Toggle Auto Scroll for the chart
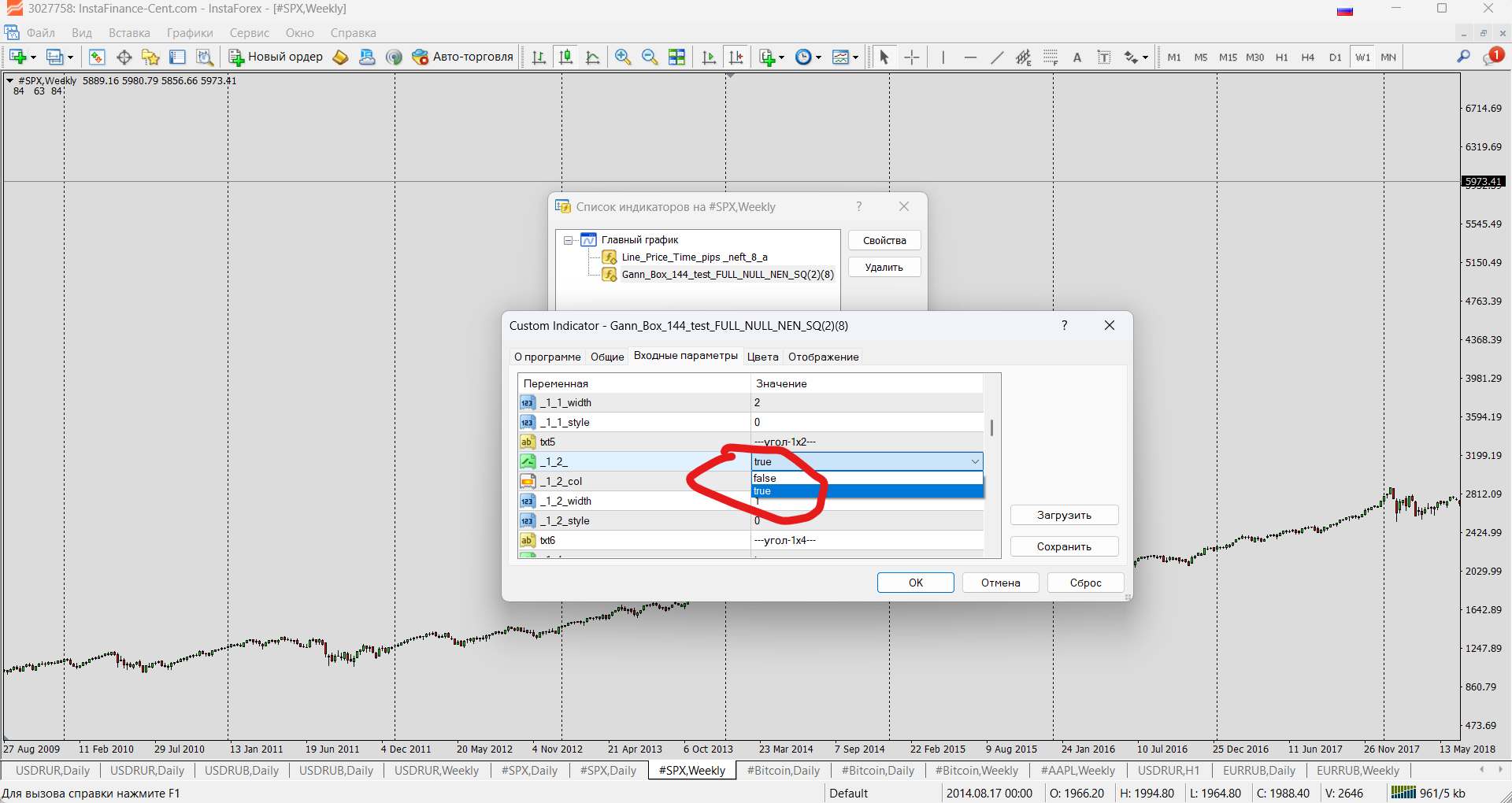The image size is (1512, 803). coord(709,57)
